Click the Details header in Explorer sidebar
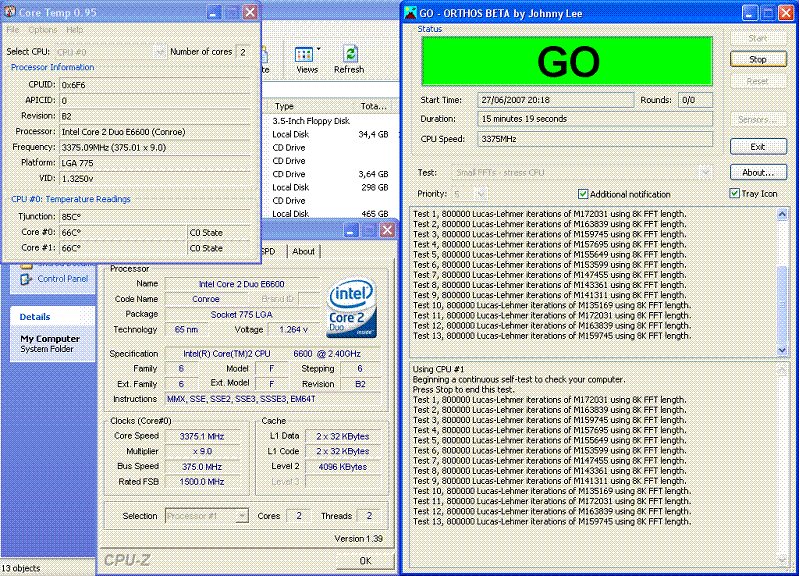Screen dimensions: 799x576 (x=52, y=317)
